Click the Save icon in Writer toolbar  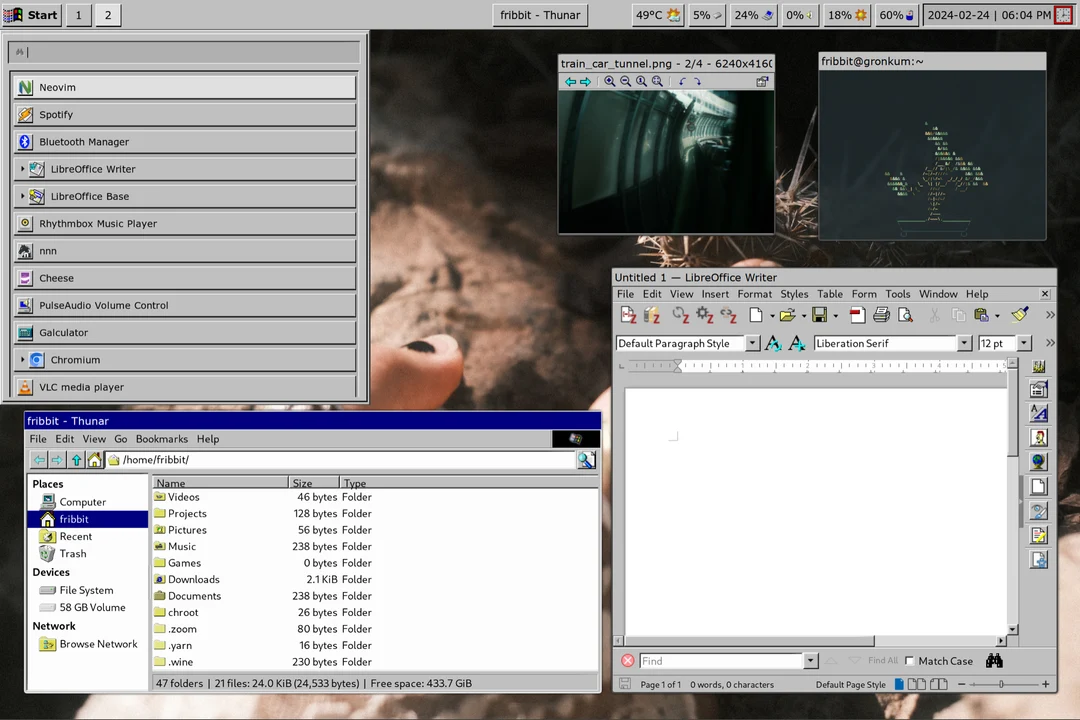pos(819,315)
